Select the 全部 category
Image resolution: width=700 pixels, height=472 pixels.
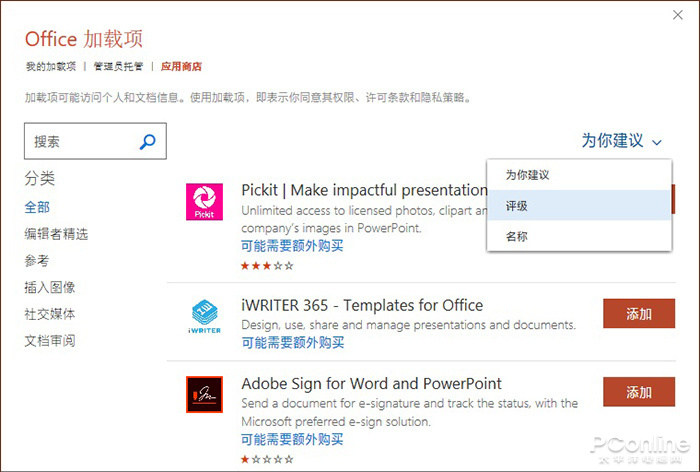pyautogui.click(x=37, y=207)
